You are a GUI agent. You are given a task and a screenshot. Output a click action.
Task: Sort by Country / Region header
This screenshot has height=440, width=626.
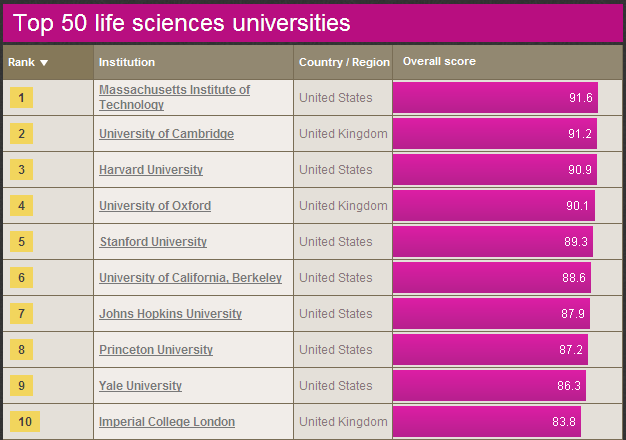pyautogui.click(x=344, y=62)
